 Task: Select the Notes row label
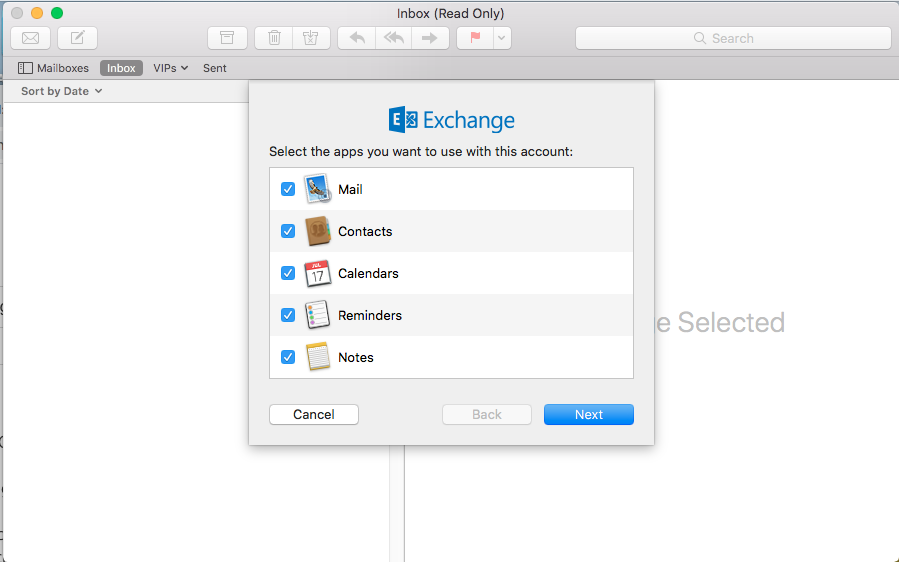(355, 357)
